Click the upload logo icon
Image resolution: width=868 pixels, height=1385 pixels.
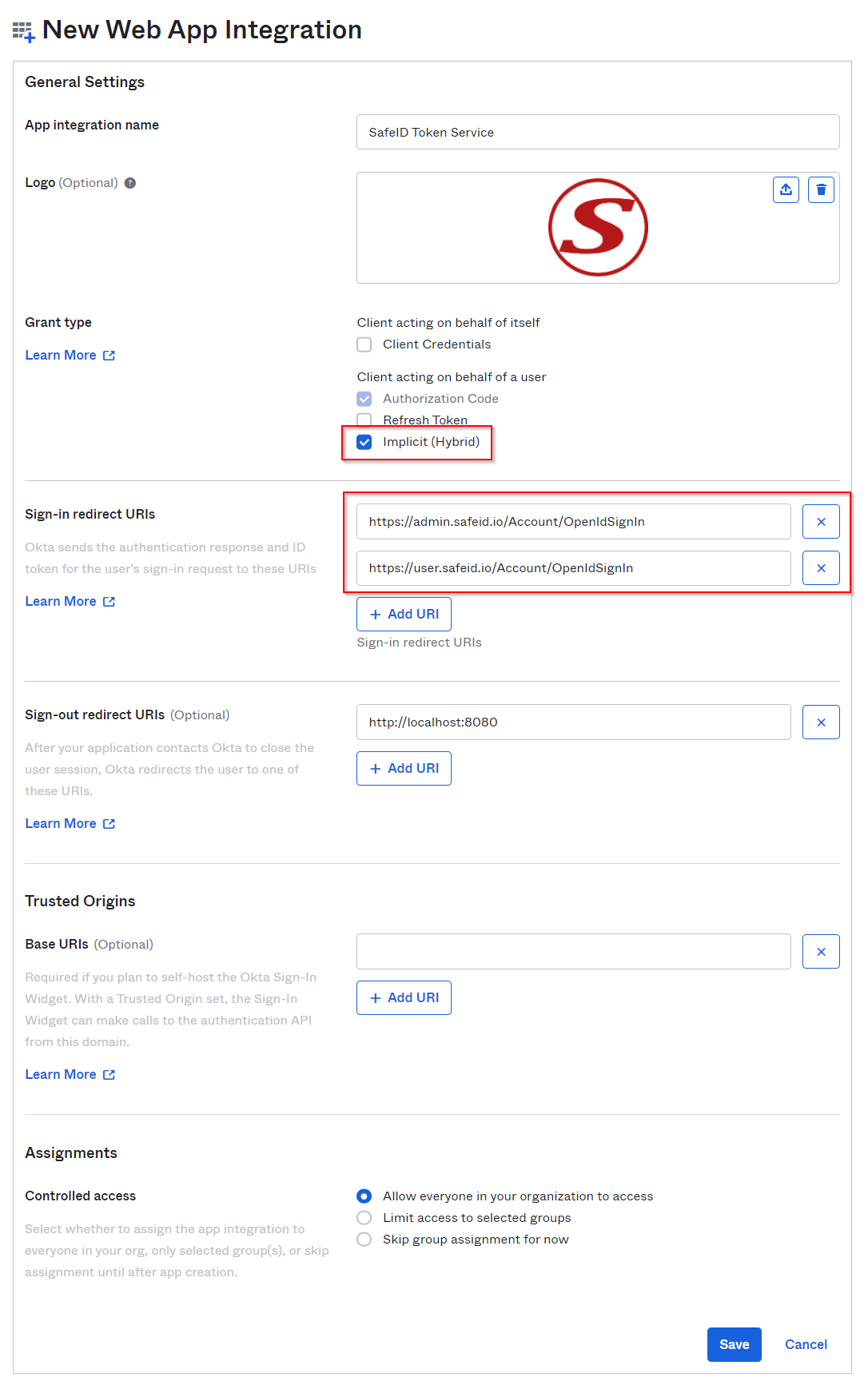click(x=786, y=189)
